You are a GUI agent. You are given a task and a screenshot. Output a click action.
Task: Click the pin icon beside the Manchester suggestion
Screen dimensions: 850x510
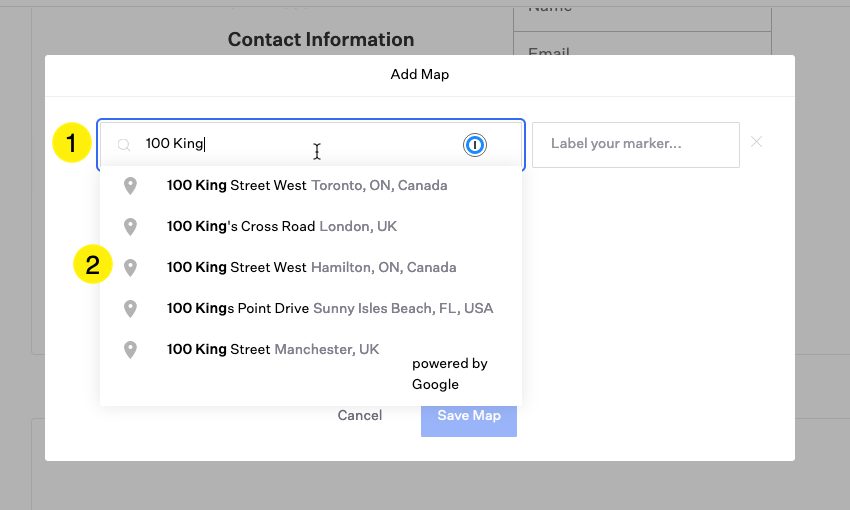click(x=129, y=350)
